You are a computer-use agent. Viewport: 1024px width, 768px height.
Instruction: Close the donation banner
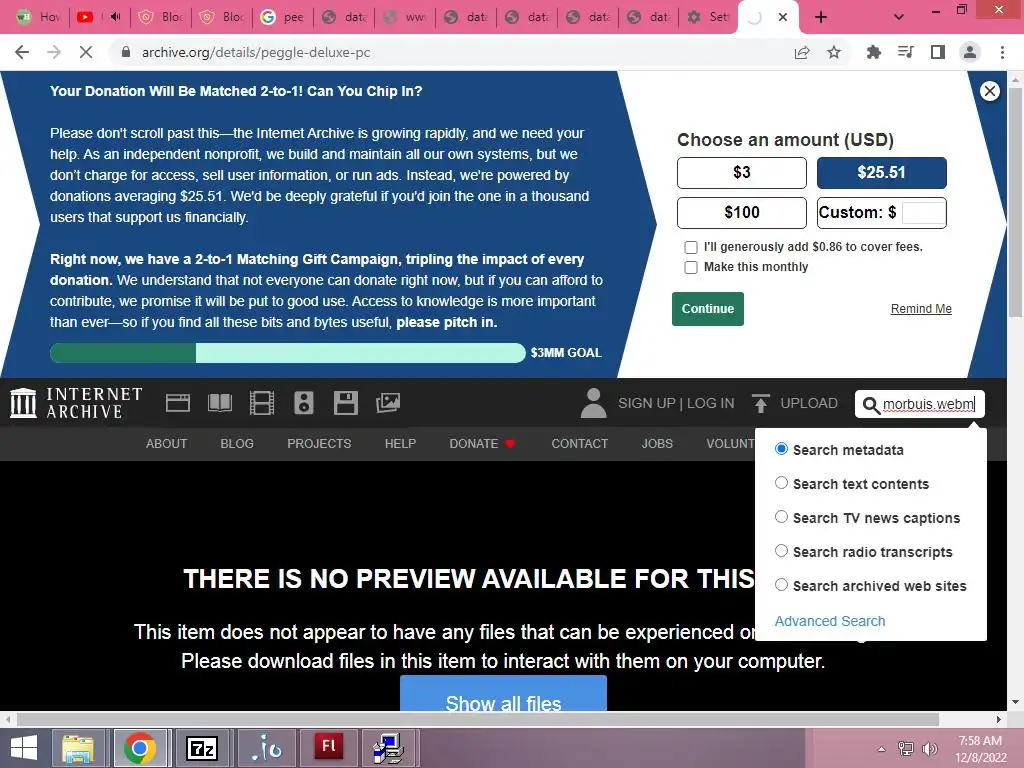coord(989,91)
